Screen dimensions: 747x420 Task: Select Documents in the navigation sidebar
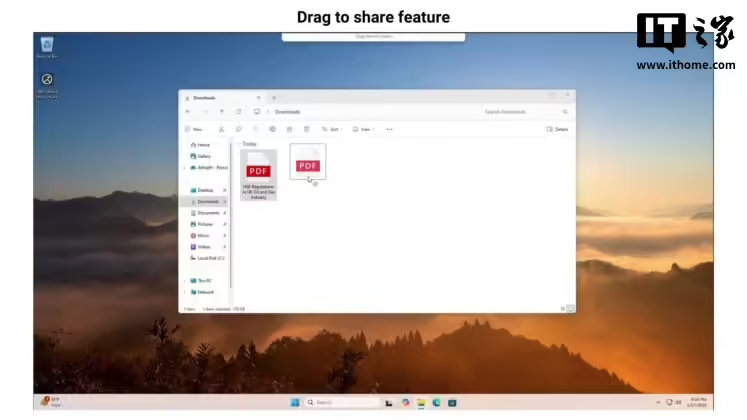[207, 213]
